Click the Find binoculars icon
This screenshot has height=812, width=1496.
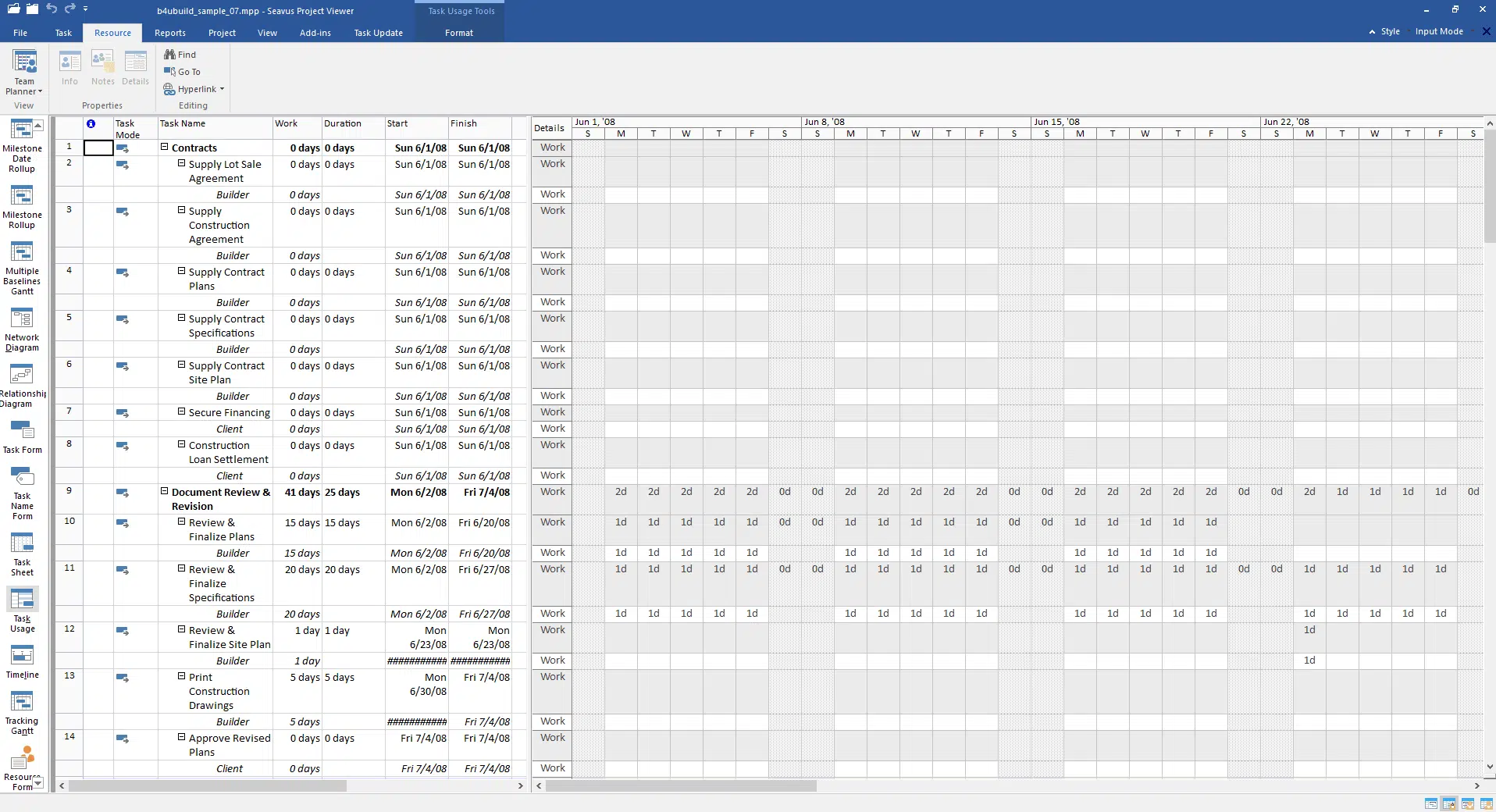point(169,55)
